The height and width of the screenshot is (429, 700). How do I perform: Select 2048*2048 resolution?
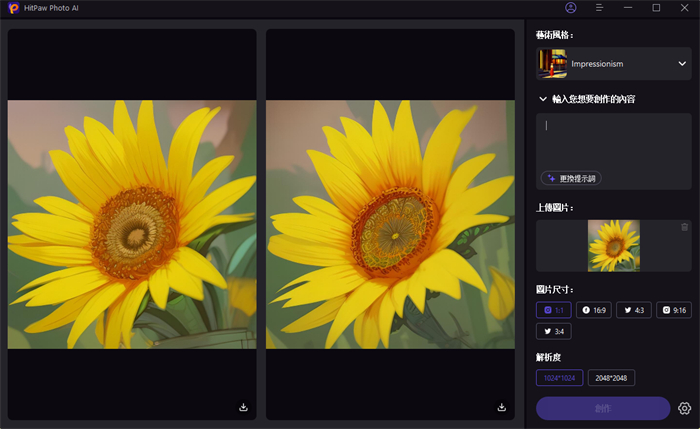[x=611, y=378]
